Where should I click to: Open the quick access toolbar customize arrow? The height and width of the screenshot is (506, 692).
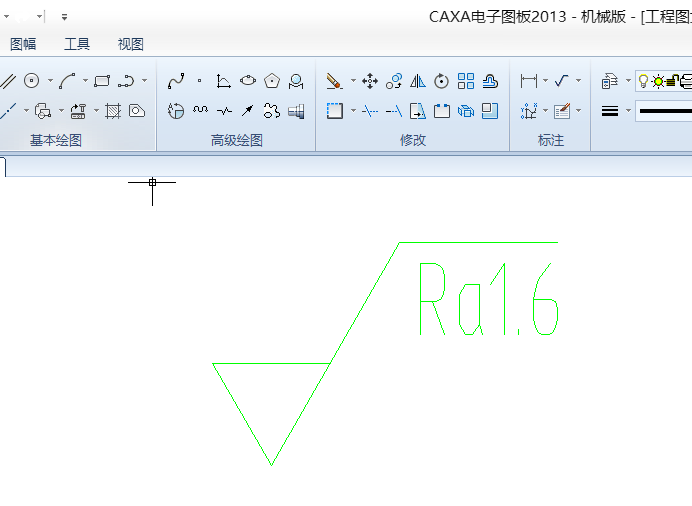click(64, 17)
